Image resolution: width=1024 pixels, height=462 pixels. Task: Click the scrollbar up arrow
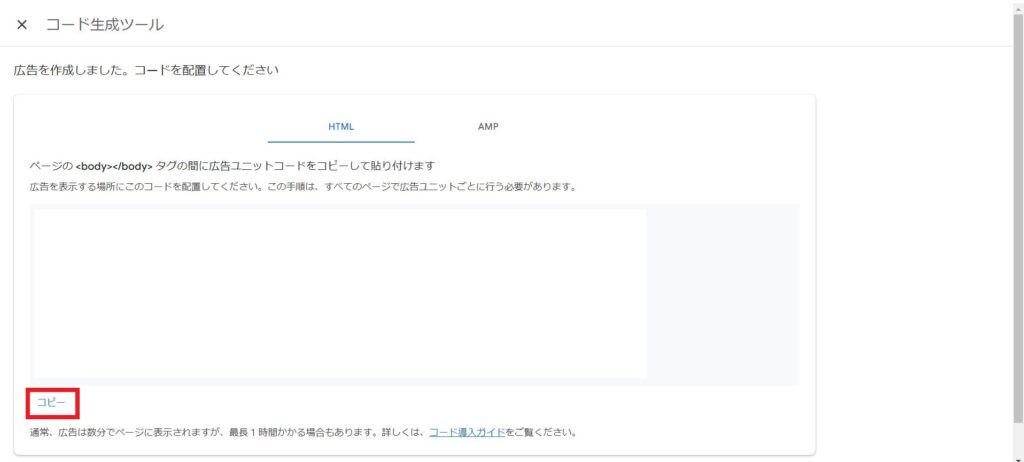point(1017,6)
